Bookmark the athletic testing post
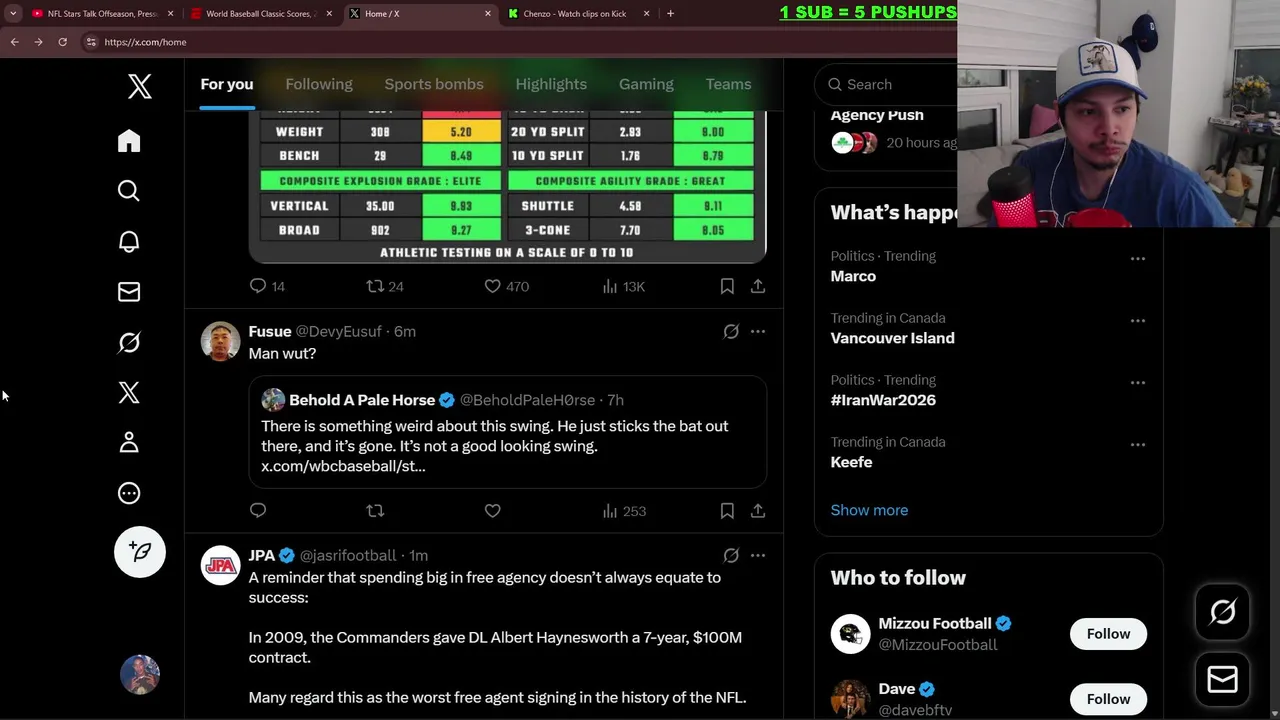 coord(727,286)
